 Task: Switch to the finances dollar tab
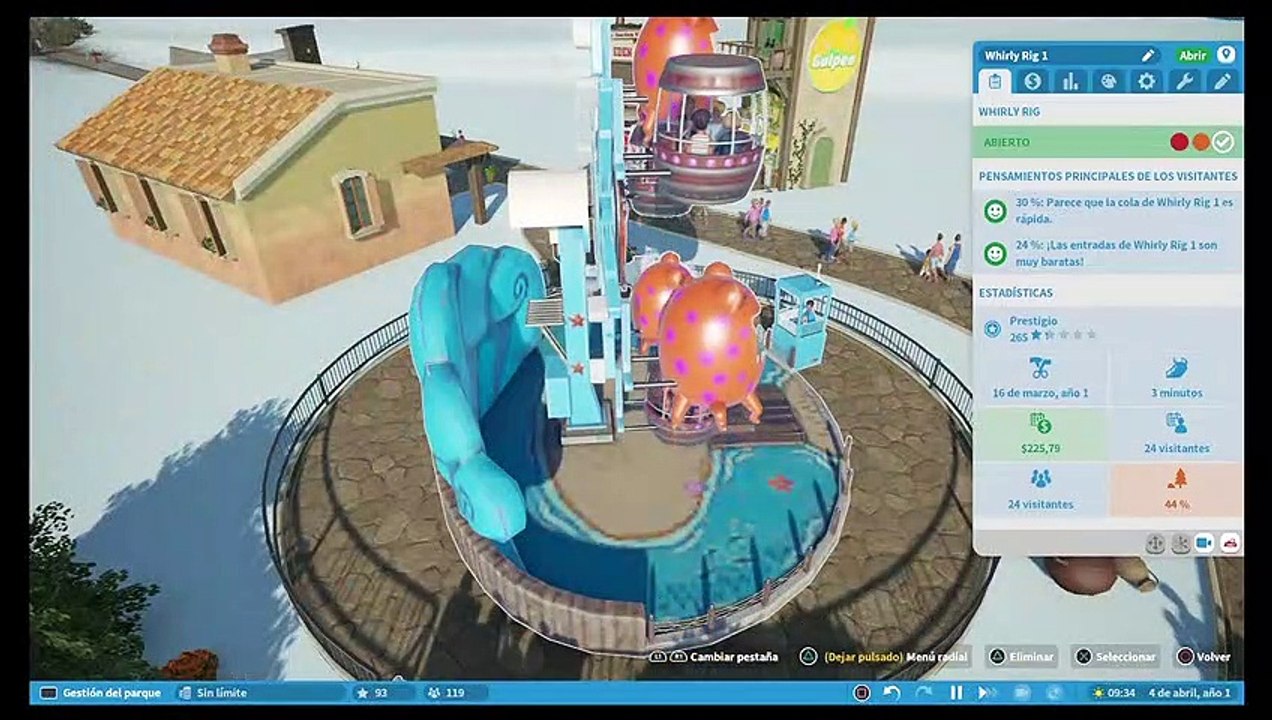tap(1032, 82)
